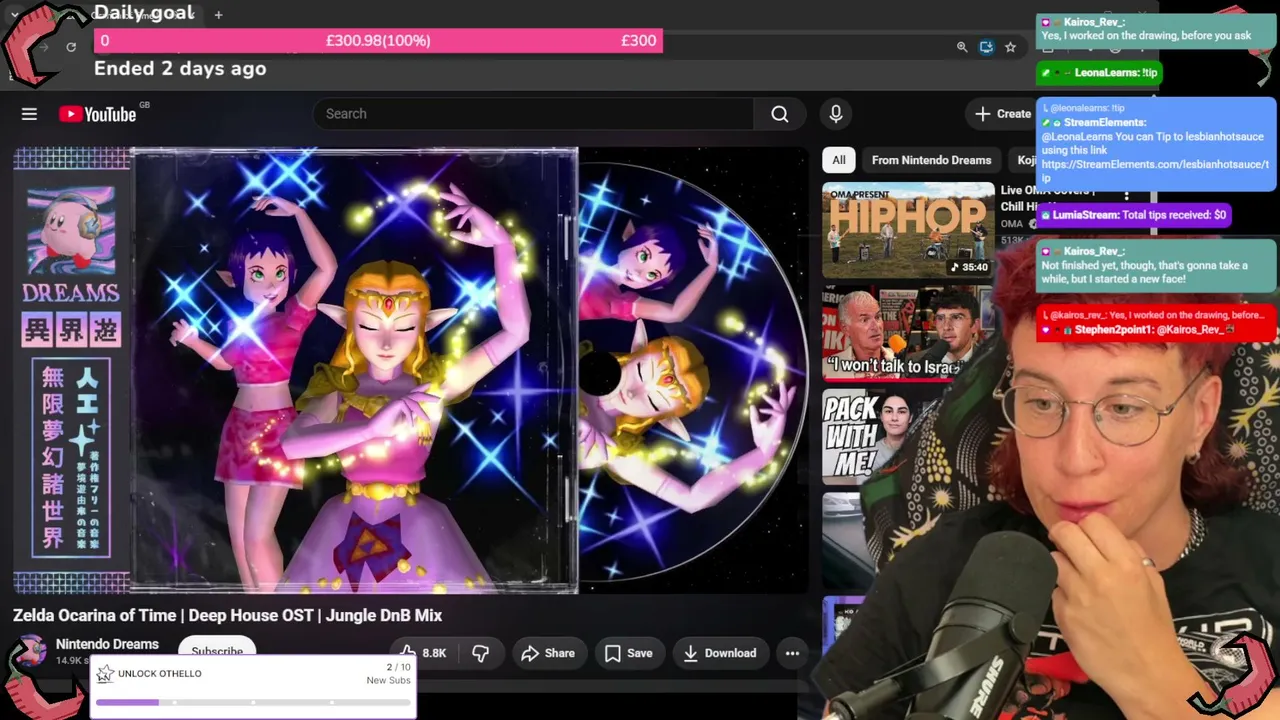
Task: Click the install app icon in address bar
Action: coord(986,47)
